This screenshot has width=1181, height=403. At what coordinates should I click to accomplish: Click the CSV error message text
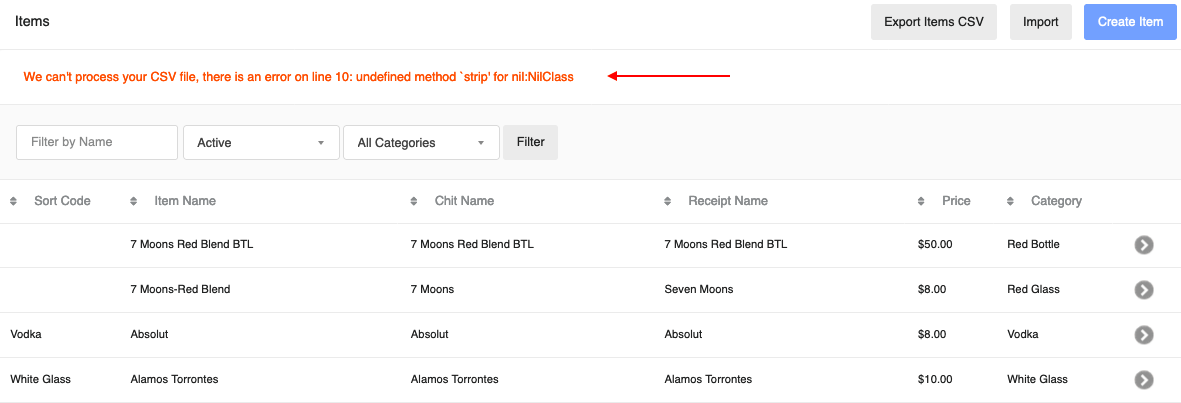coord(299,77)
